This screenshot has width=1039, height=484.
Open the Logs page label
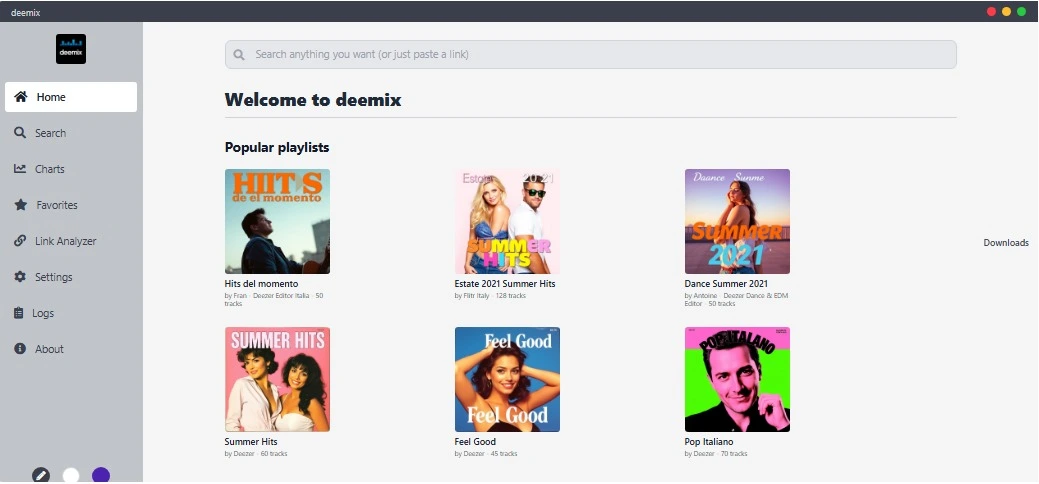(43, 313)
